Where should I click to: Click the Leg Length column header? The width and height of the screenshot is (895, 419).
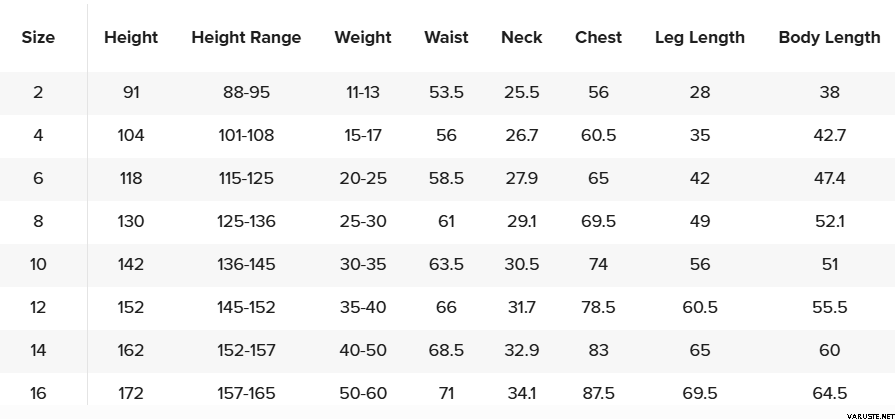point(700,38)
